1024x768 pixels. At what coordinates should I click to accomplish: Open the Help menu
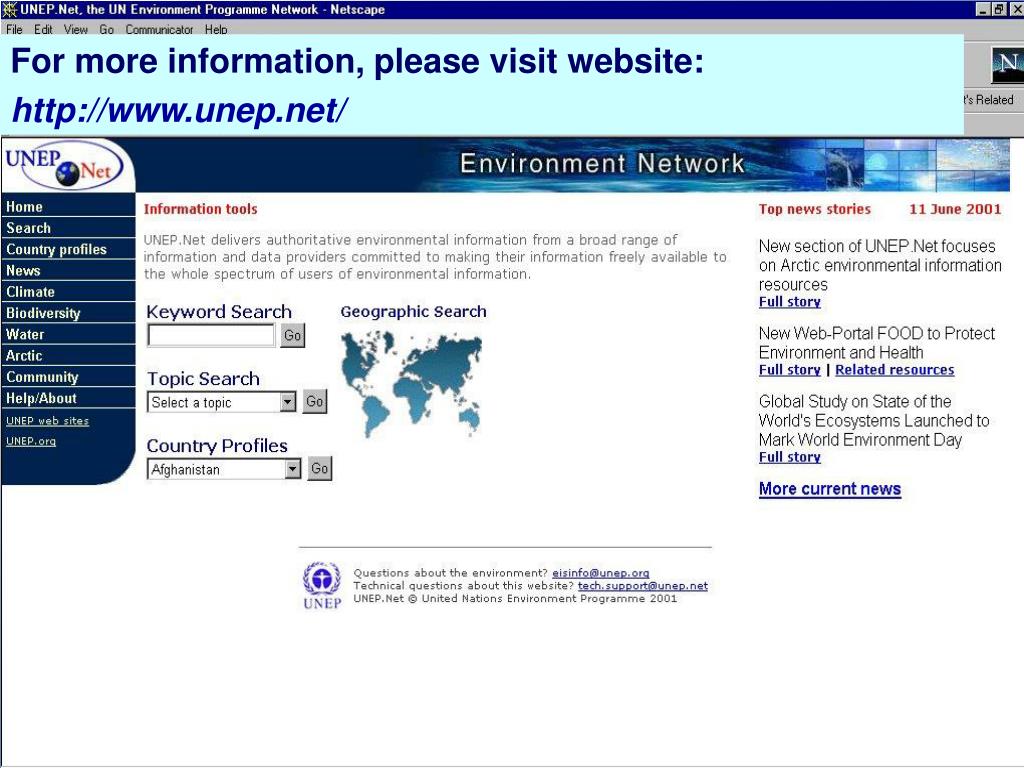coord(216,29)
